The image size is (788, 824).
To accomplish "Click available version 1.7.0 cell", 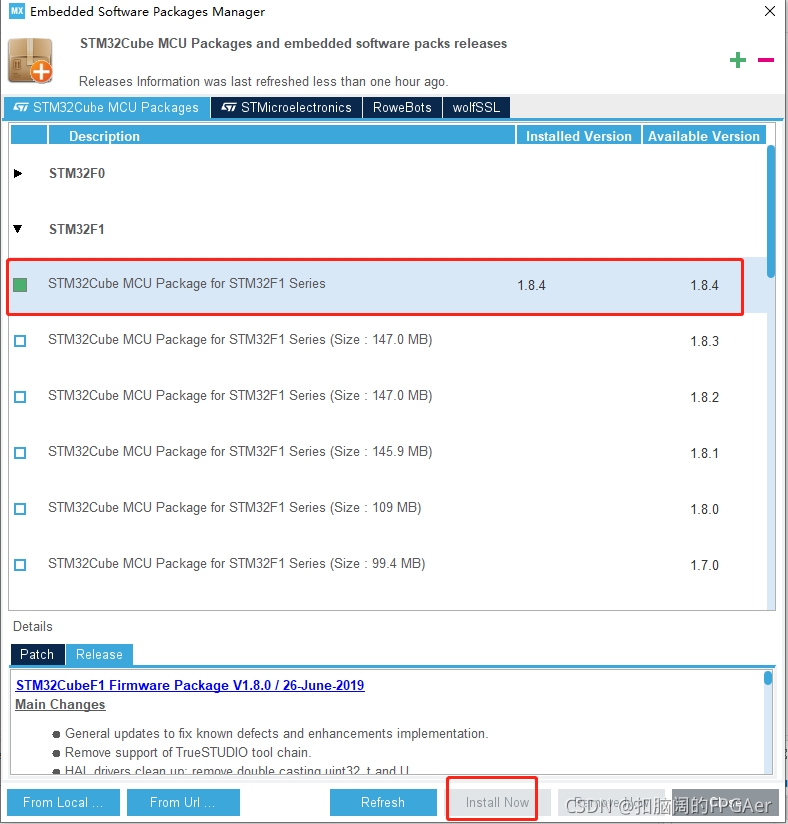I will pyautogui.click(x=704, y=565).
